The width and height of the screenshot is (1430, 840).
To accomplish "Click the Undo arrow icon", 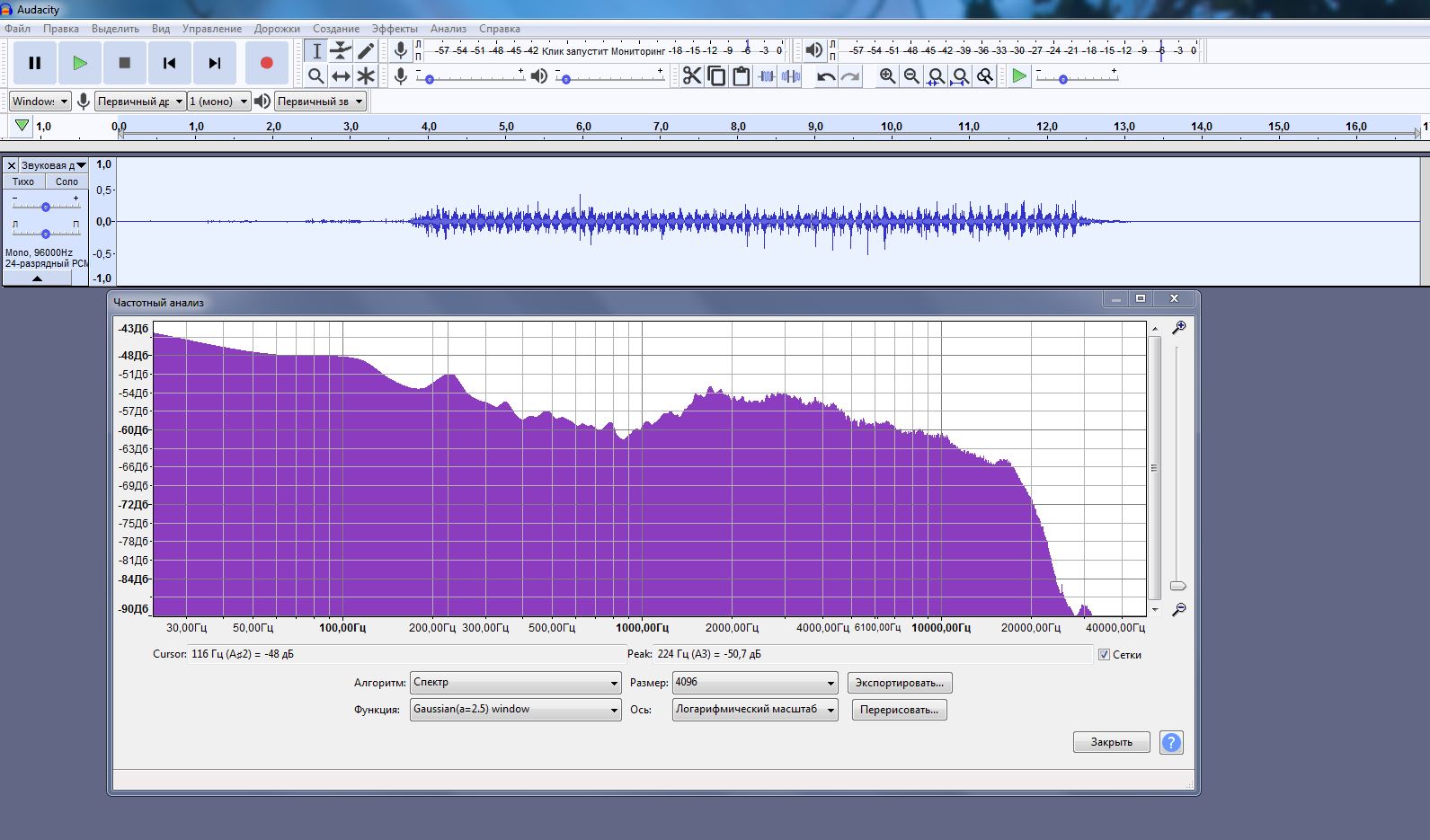I will point(826,76).
